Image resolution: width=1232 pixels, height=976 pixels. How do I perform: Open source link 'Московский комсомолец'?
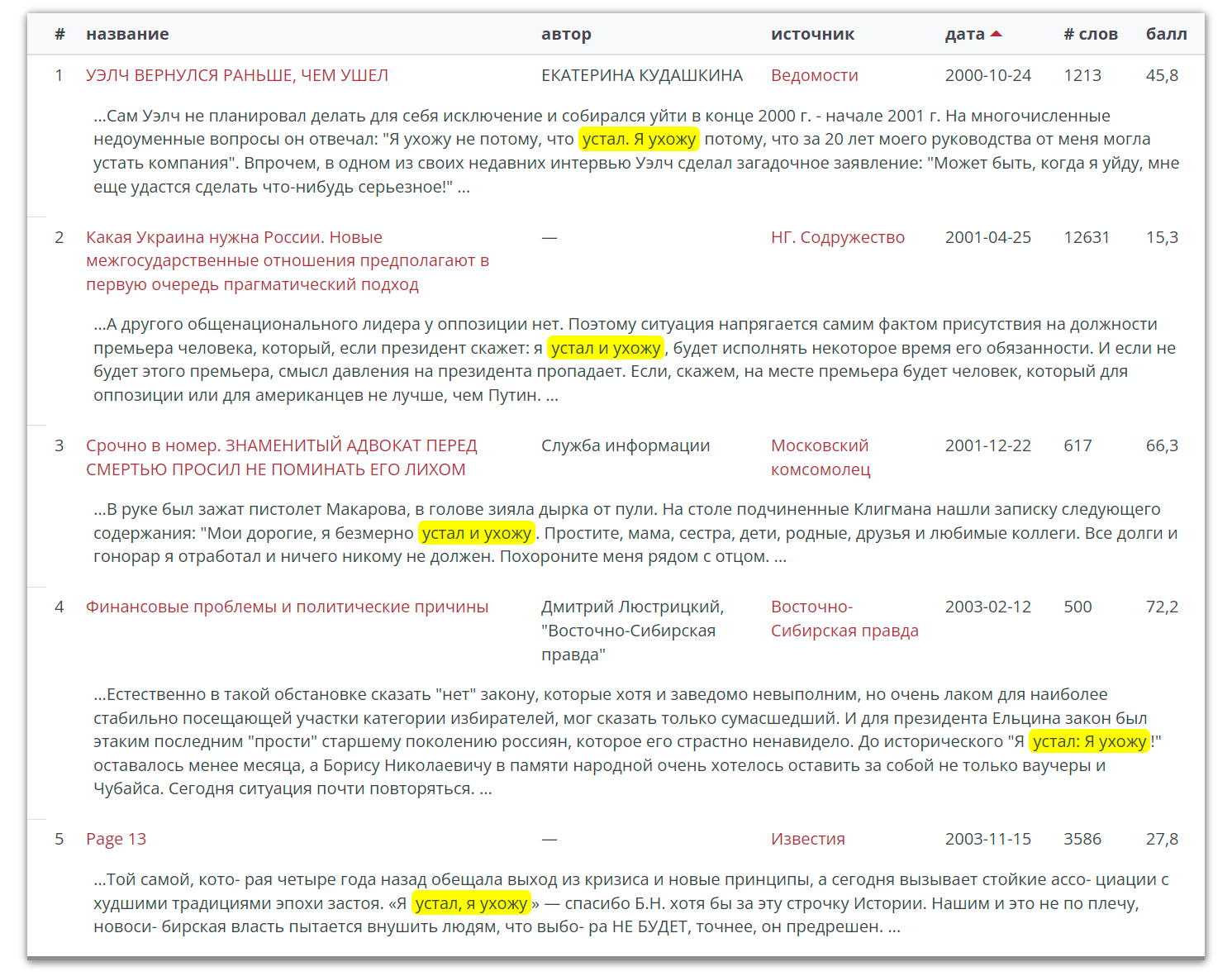point(821,457)
